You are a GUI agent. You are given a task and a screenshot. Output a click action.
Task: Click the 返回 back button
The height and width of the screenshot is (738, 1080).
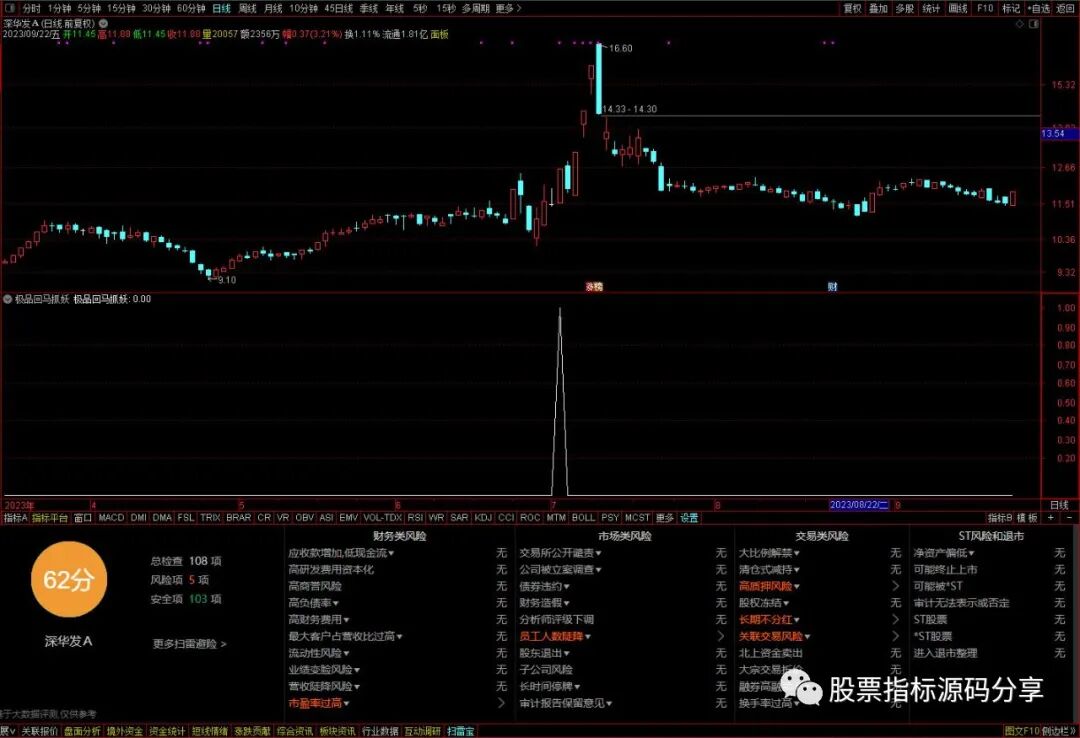tap(1064, 8)
